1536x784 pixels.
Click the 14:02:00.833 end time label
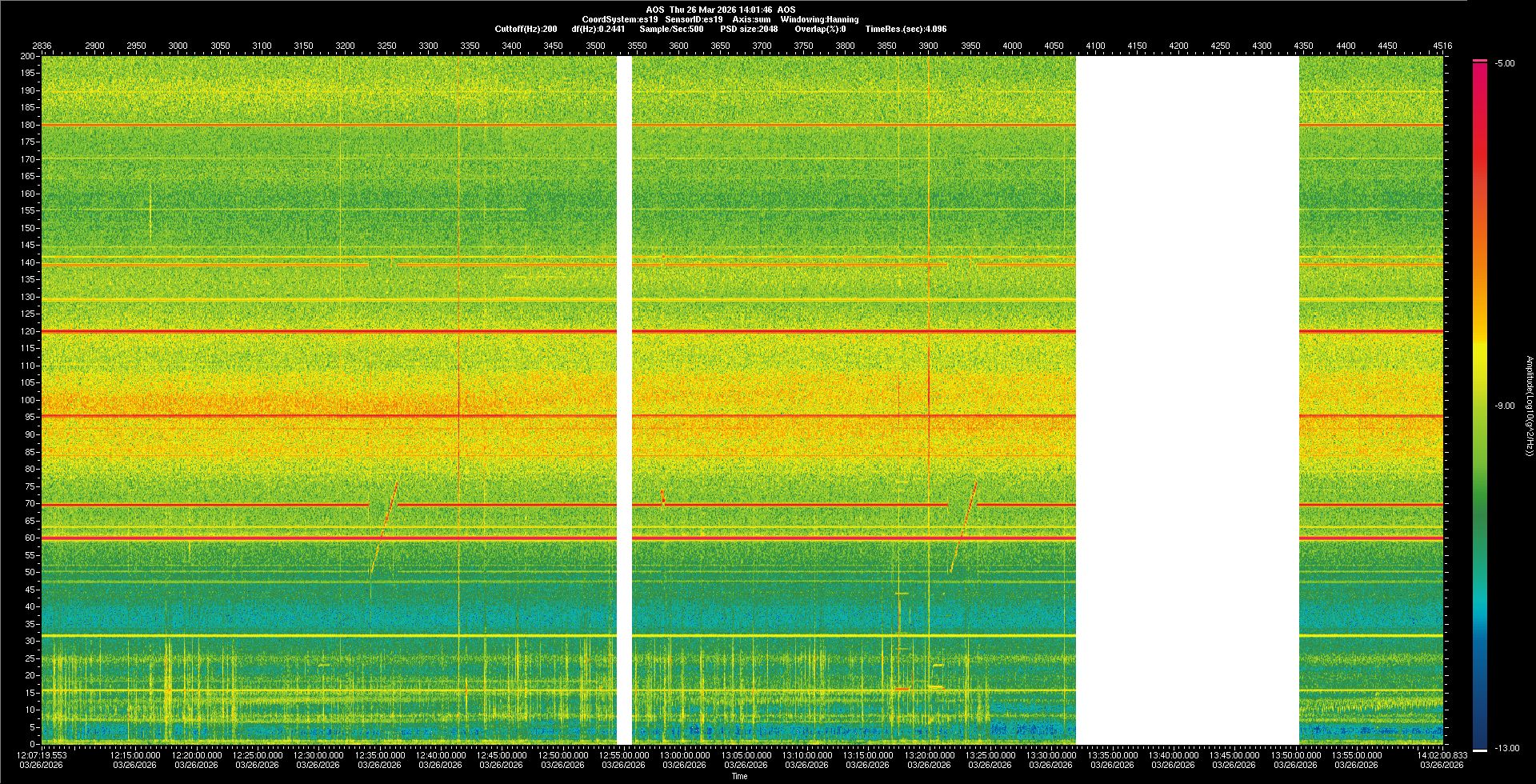[x=1442, y=755]
